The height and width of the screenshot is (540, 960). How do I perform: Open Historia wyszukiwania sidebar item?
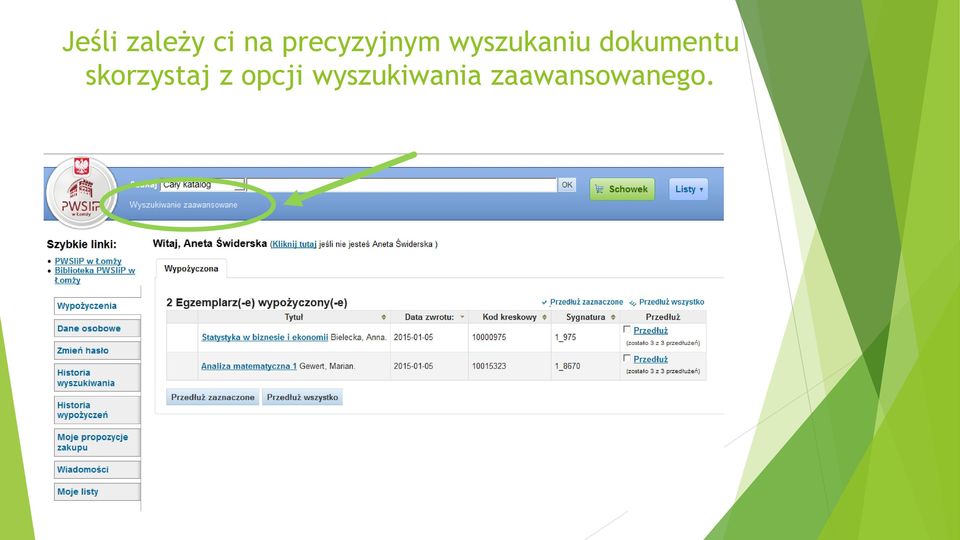97,378
